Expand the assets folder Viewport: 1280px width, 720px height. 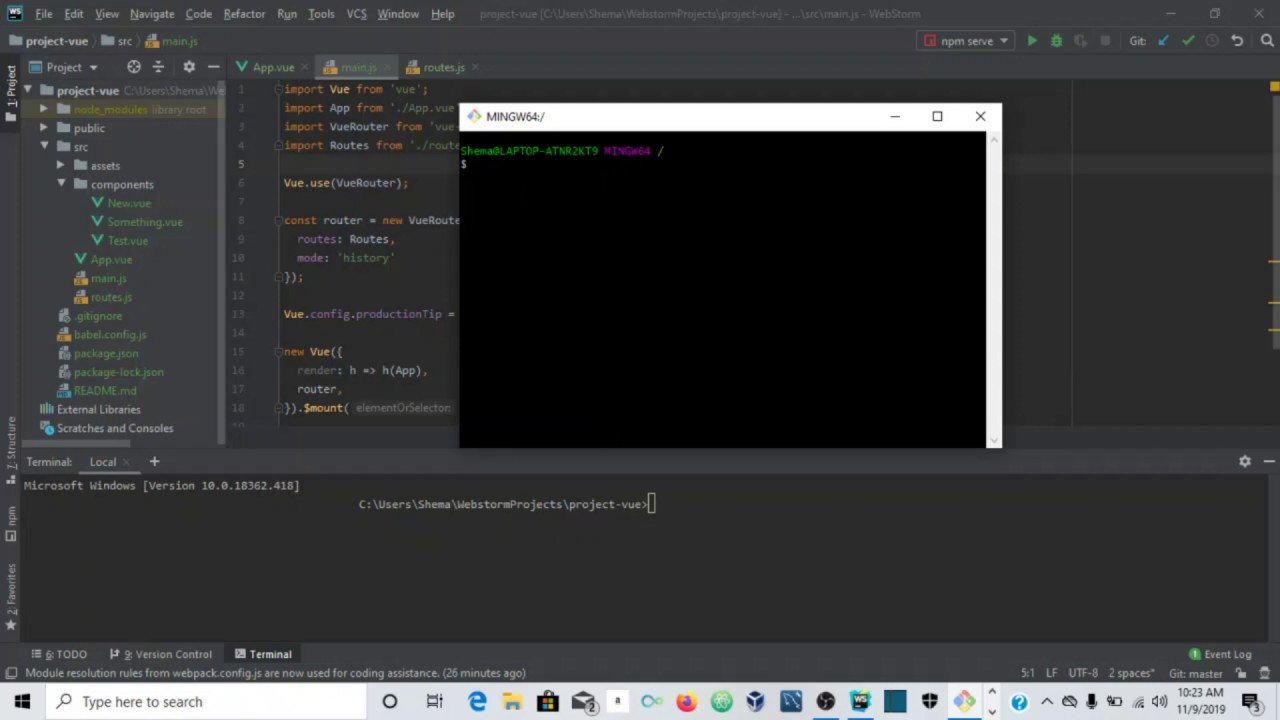pyautogui.click(x=60, y=165)
